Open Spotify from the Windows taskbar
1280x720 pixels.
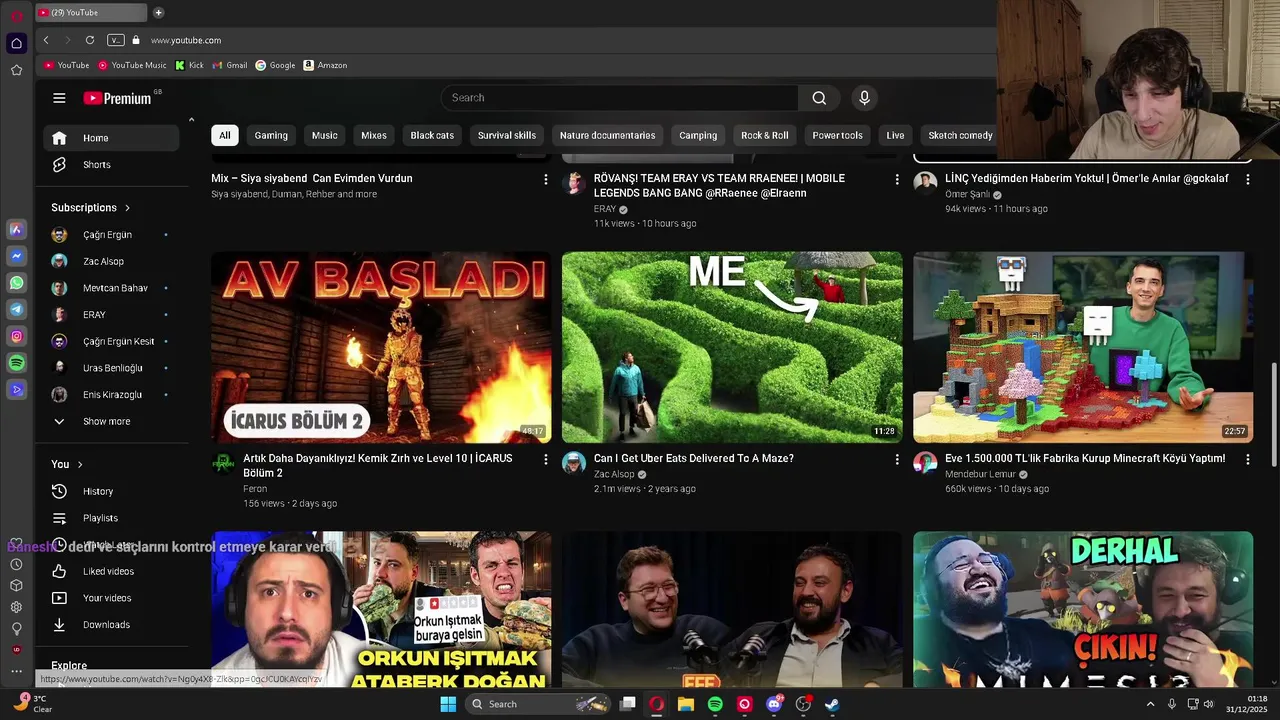715,704
